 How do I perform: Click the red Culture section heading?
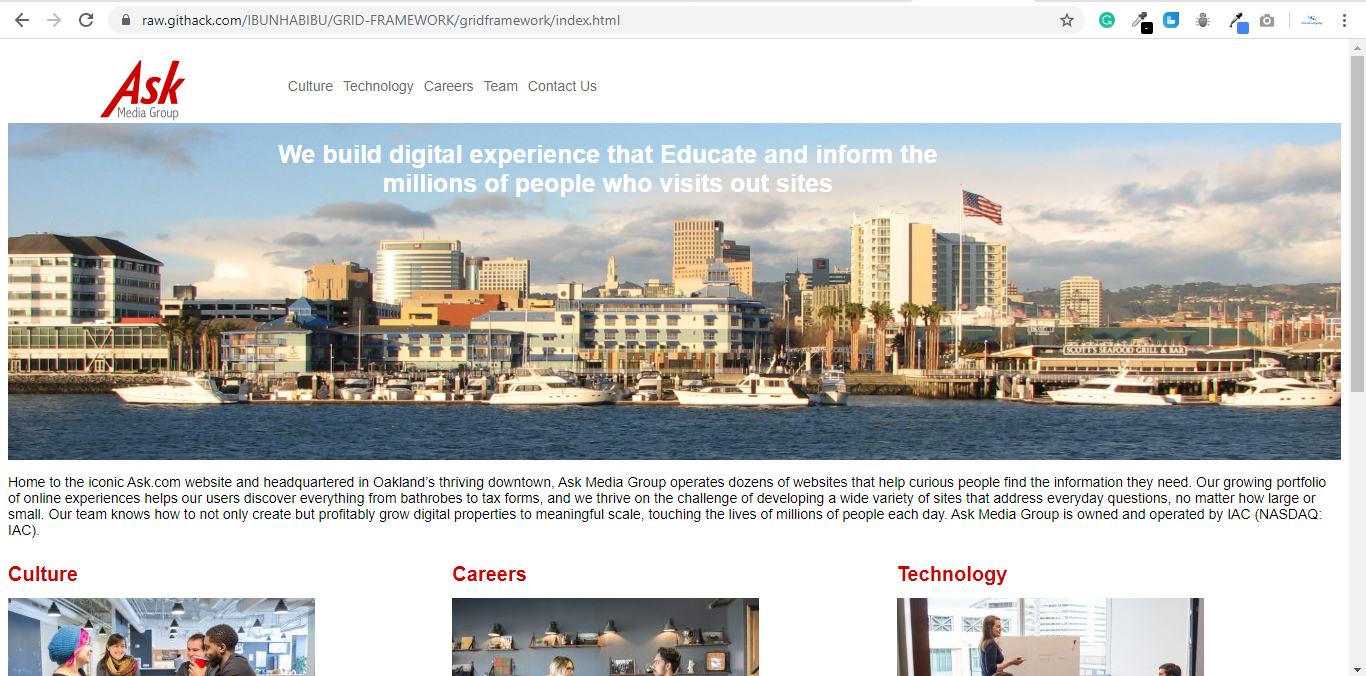43,574
